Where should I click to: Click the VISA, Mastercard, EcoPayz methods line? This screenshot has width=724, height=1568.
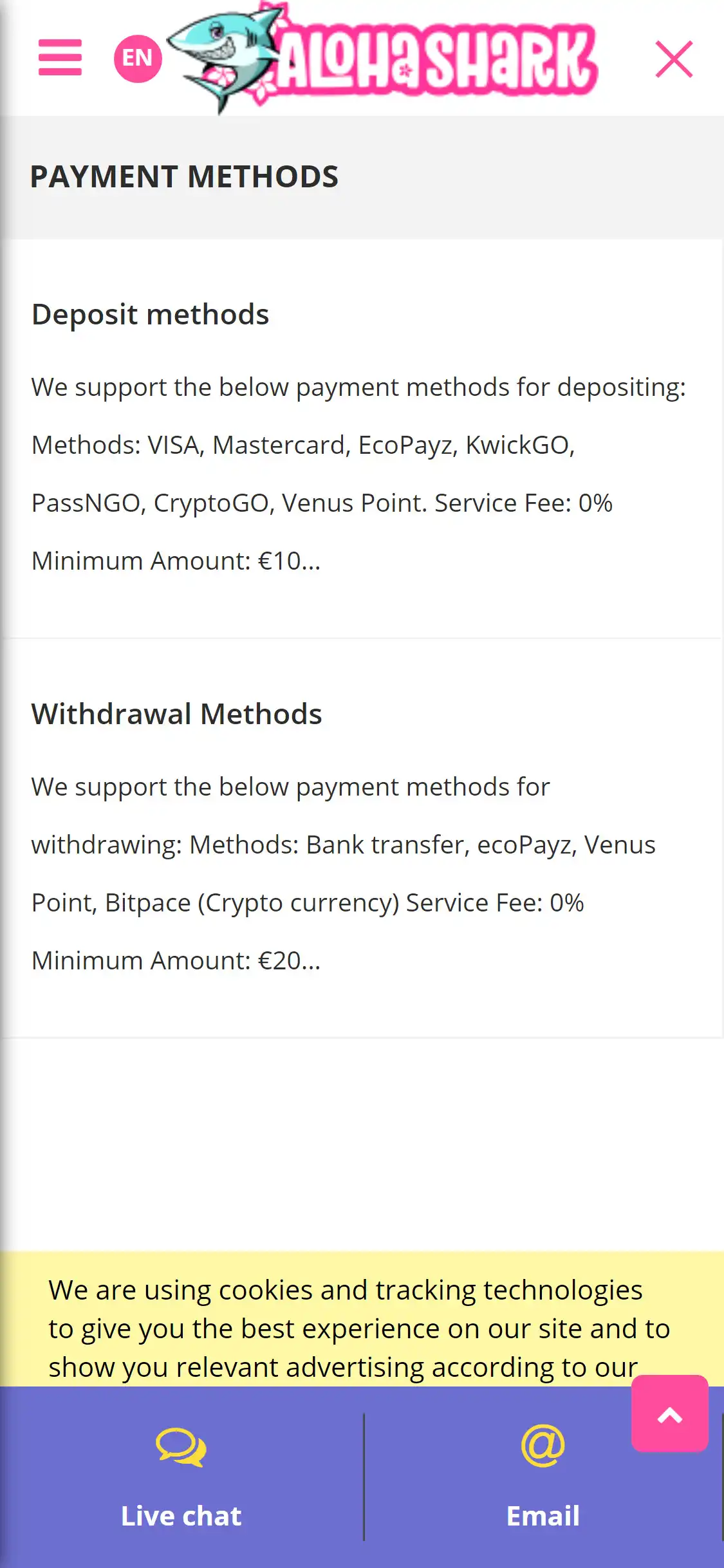tap(303, 445)
